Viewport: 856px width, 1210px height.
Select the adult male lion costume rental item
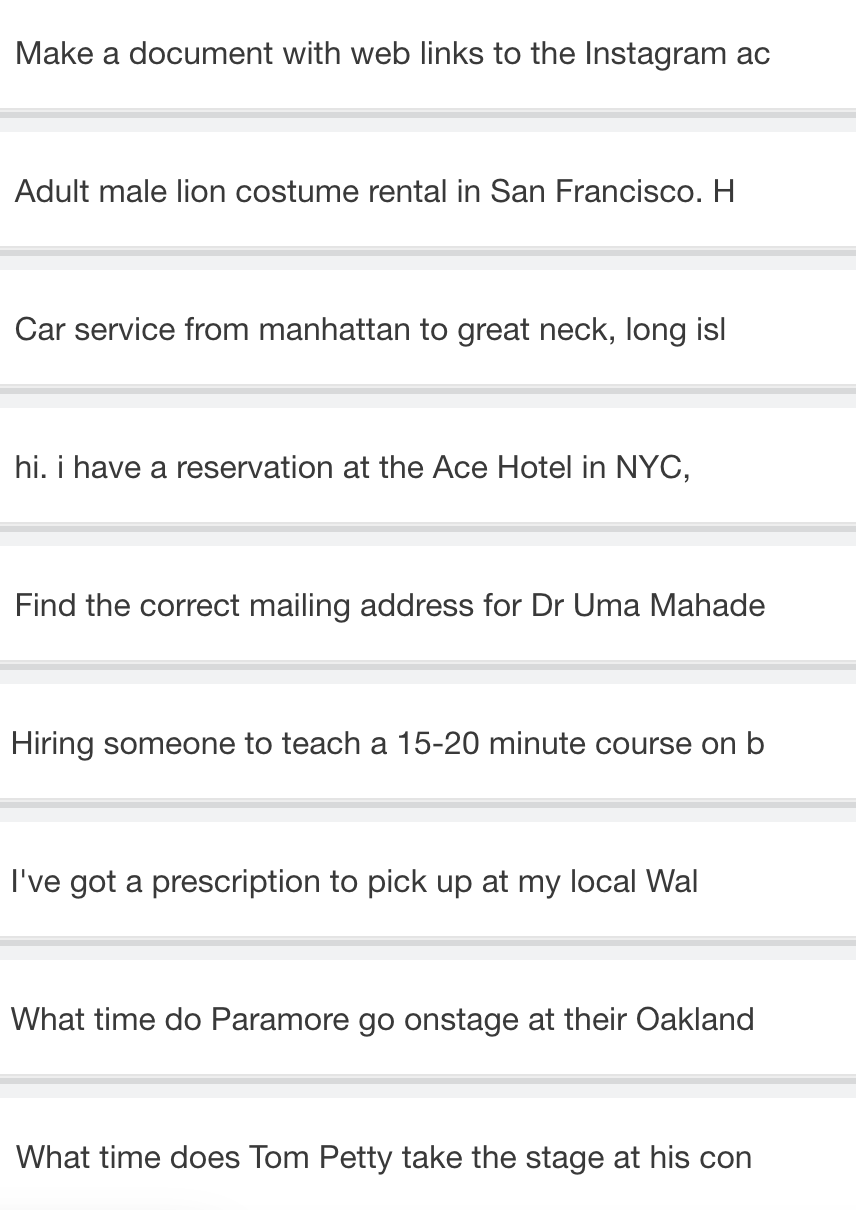pyautogui.click(x=375, y=191)
